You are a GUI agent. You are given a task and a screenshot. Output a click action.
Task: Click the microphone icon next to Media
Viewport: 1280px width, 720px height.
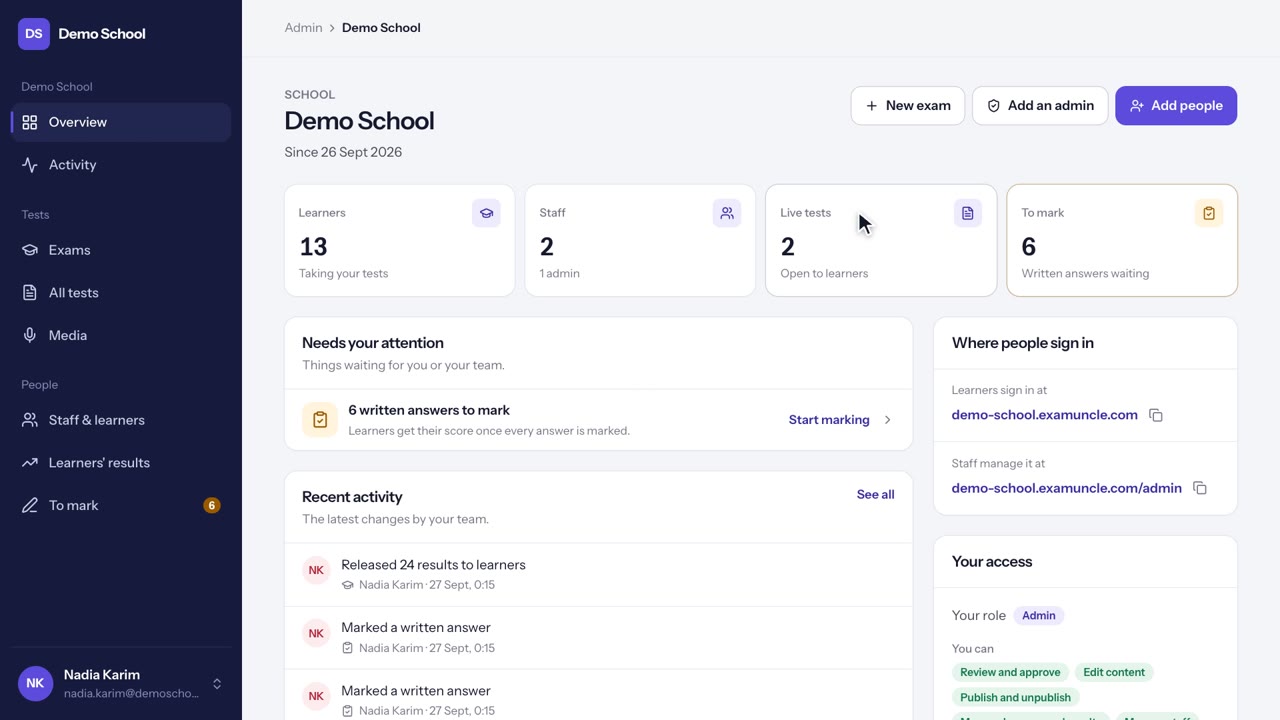(x=30, y=335)
